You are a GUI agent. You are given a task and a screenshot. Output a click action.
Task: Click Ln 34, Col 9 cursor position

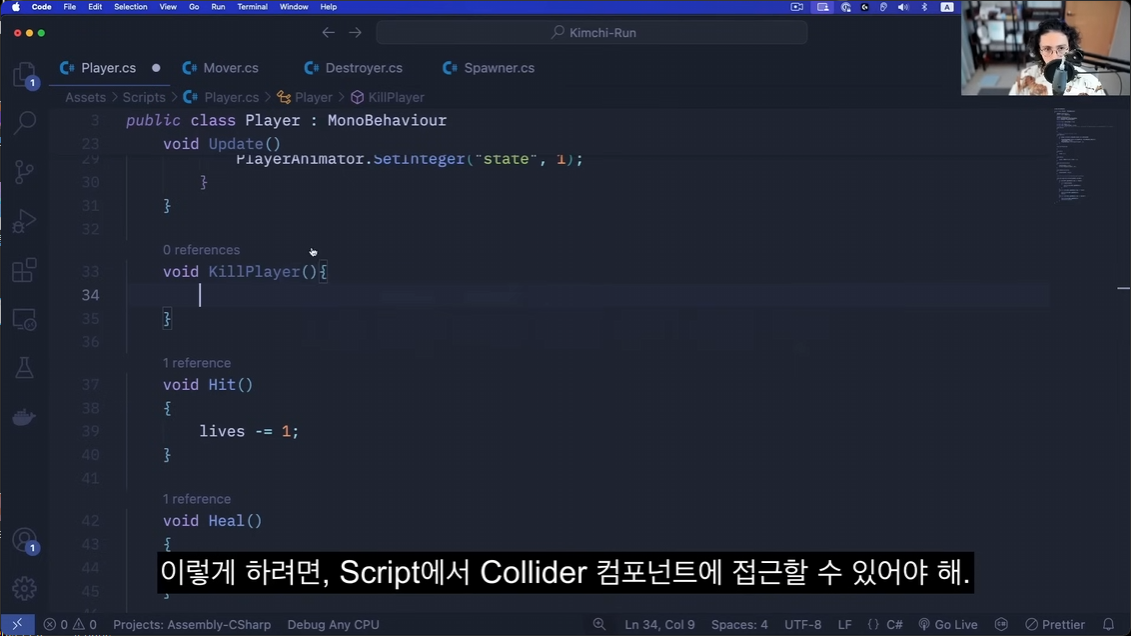[x=659, y=624]
